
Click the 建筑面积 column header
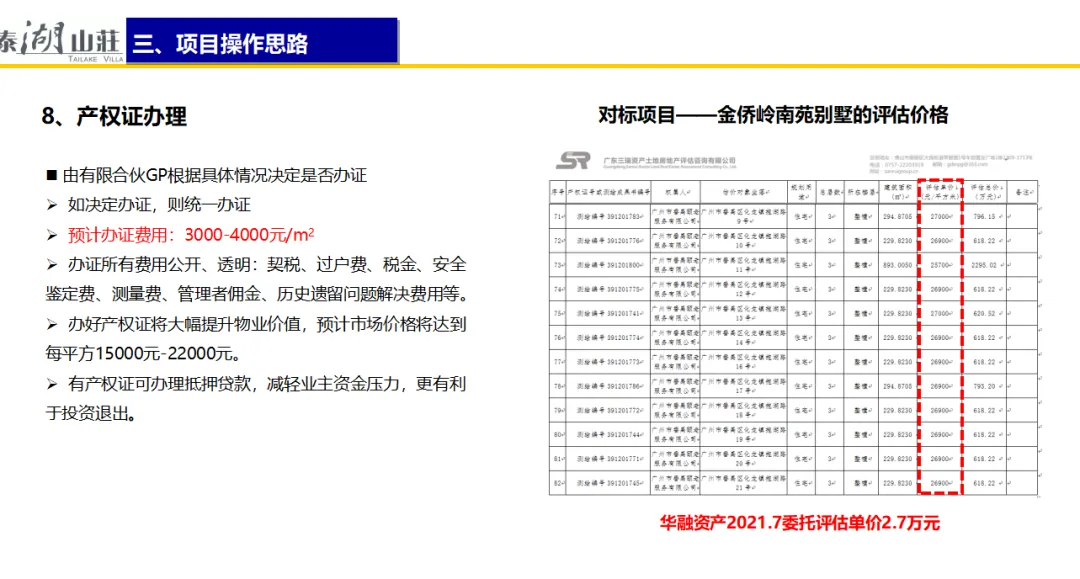click(898, 191)
